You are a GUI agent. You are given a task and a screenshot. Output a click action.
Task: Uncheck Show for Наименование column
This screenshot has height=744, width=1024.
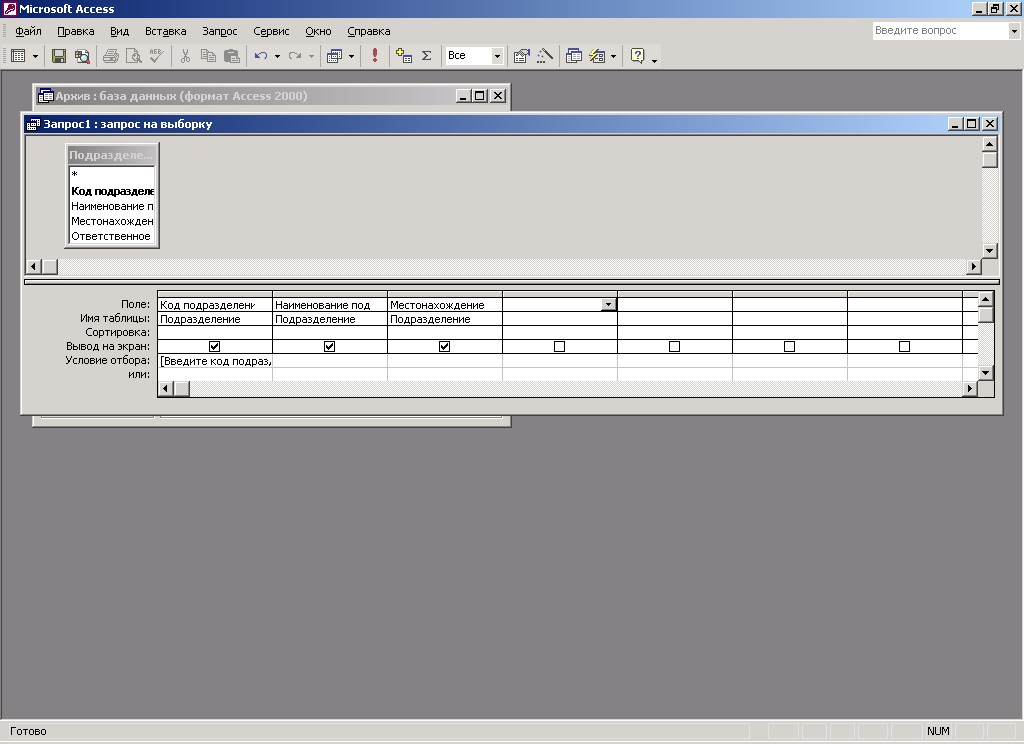coord(329,346)
